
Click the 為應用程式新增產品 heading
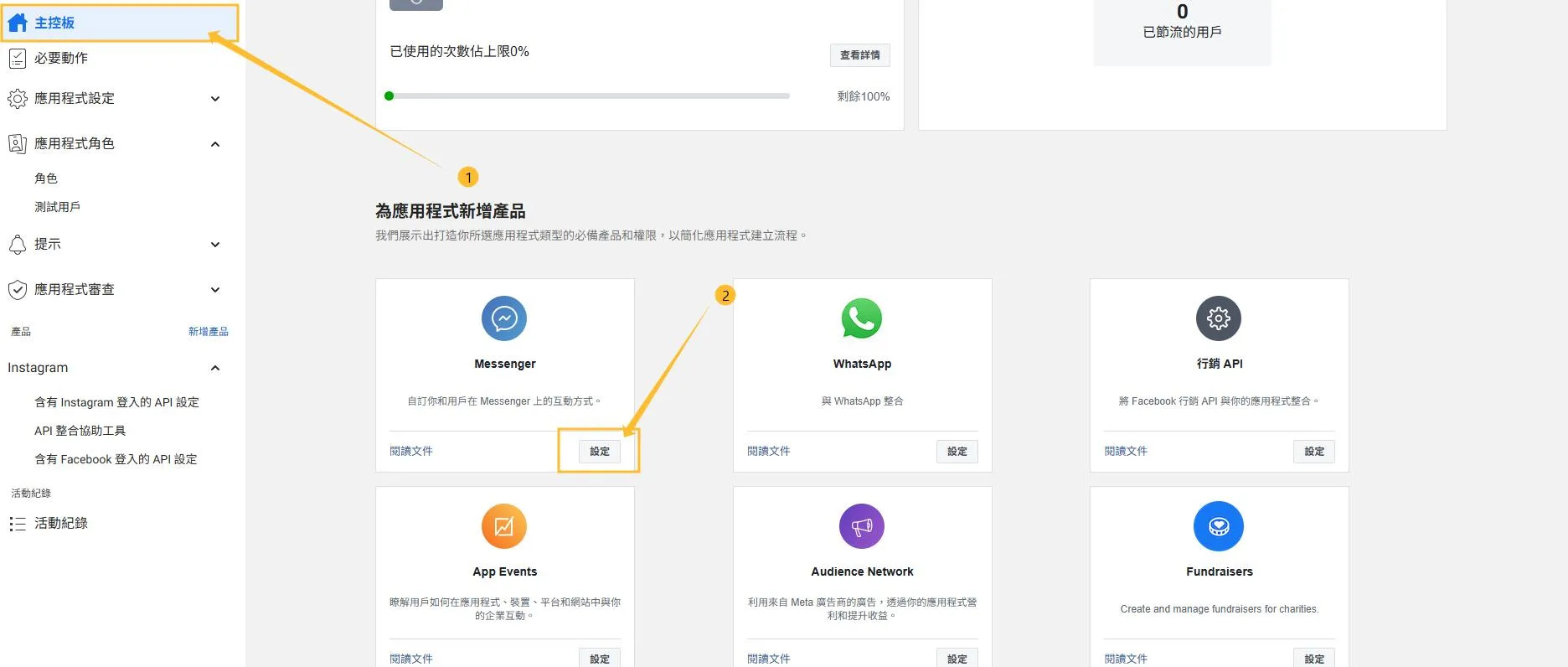tap(451, 211)
